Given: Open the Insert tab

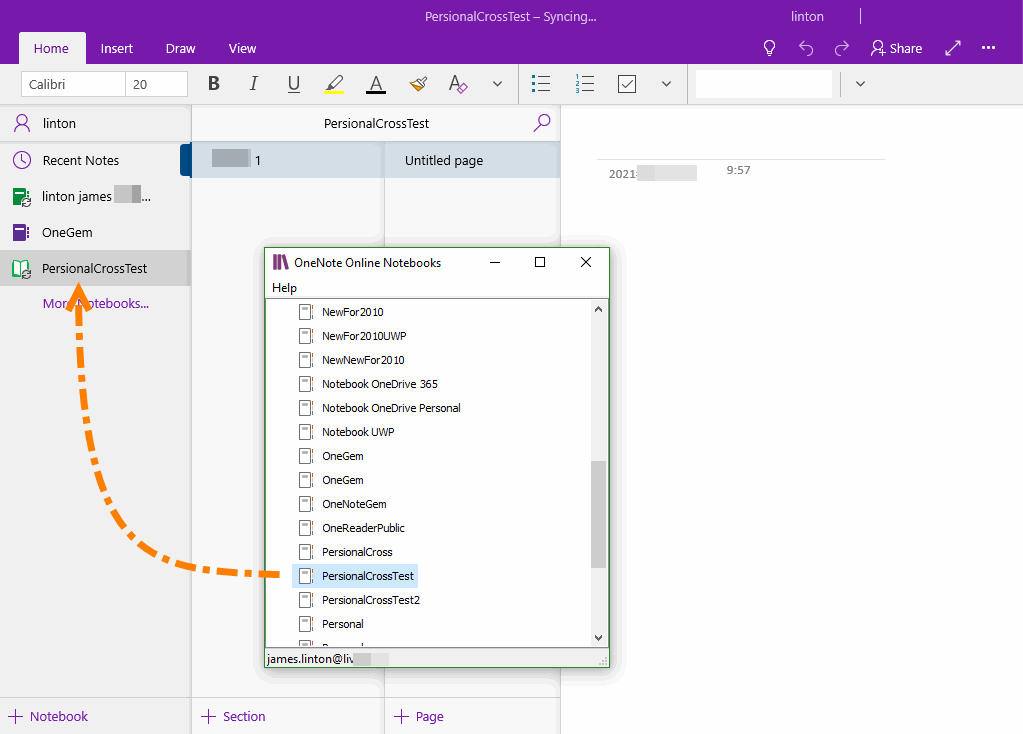Looking at the screenshot, I should pos(117,48).
